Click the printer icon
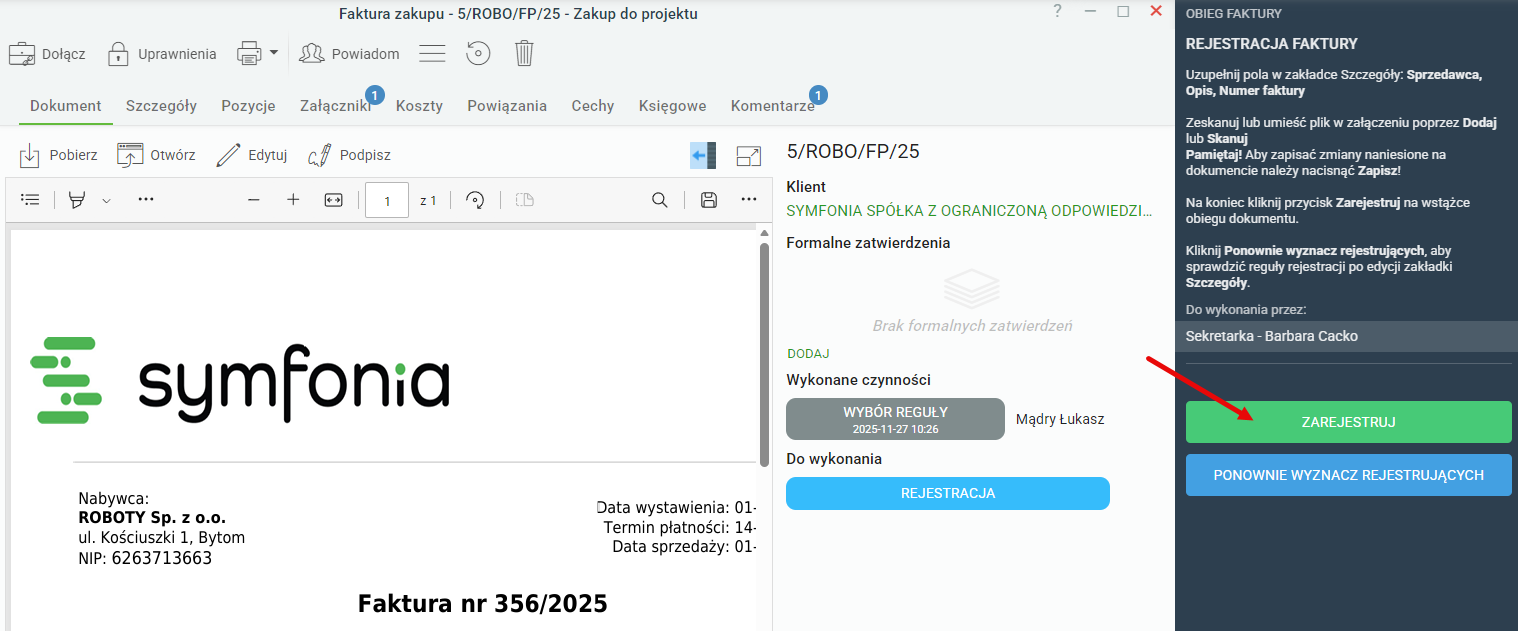The image size is (1518, 631). 249,53
